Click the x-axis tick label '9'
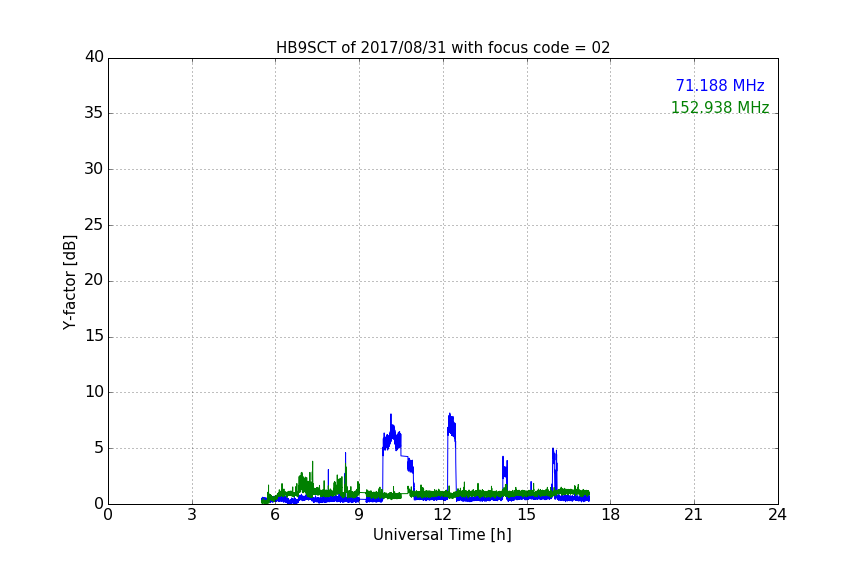This screenshot has width=864, height=576. (359, 515)
